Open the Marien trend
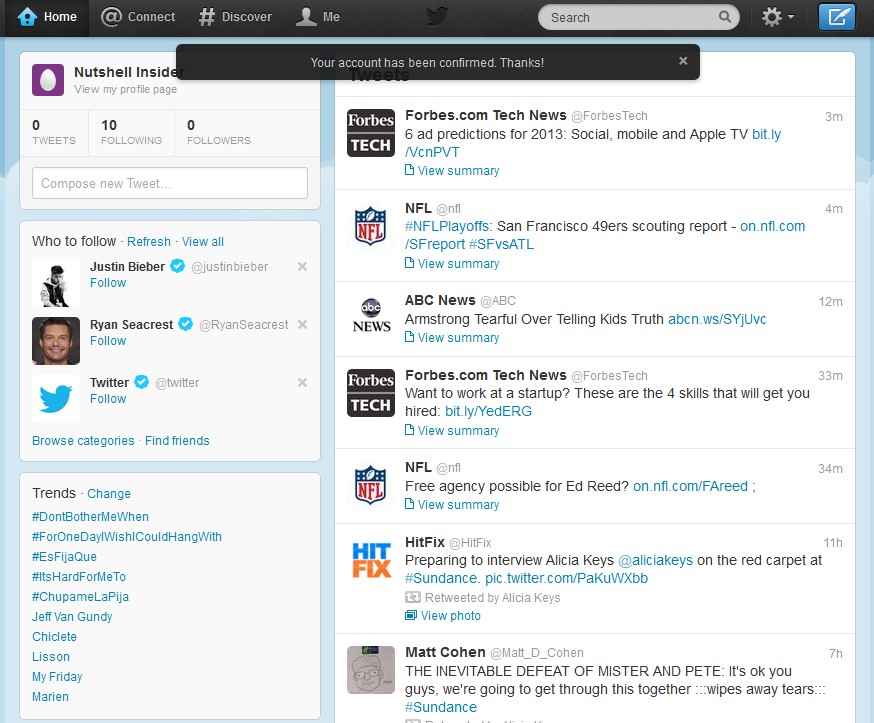This screenshot has width=874, height=723. pos(50,697)
